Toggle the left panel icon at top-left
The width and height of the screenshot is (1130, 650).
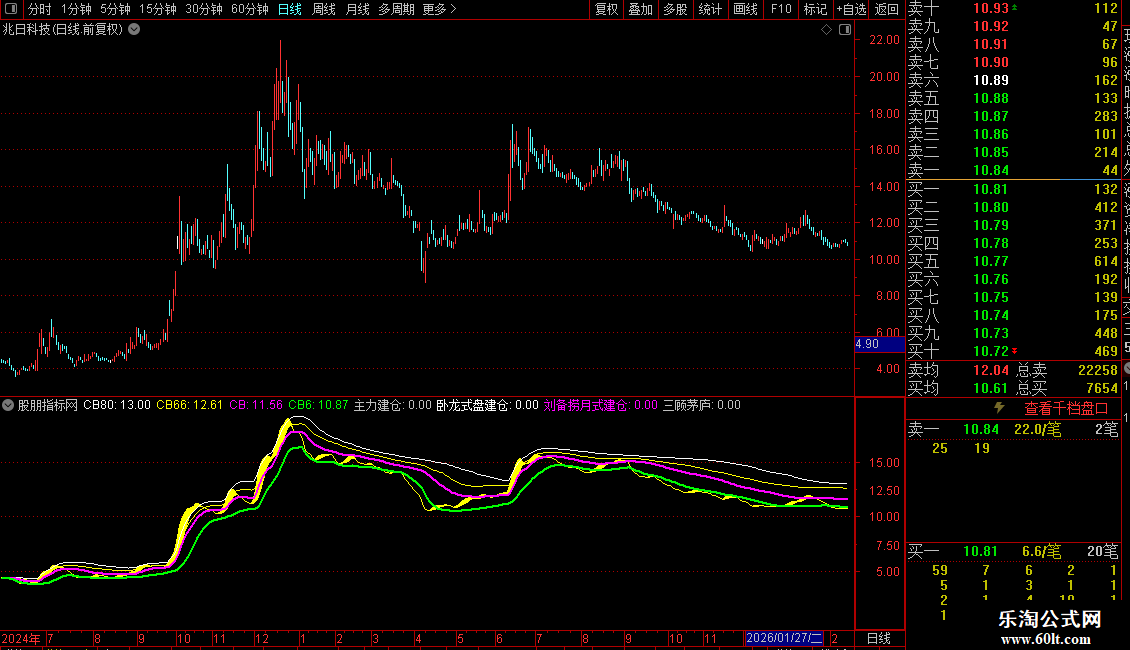12,9
